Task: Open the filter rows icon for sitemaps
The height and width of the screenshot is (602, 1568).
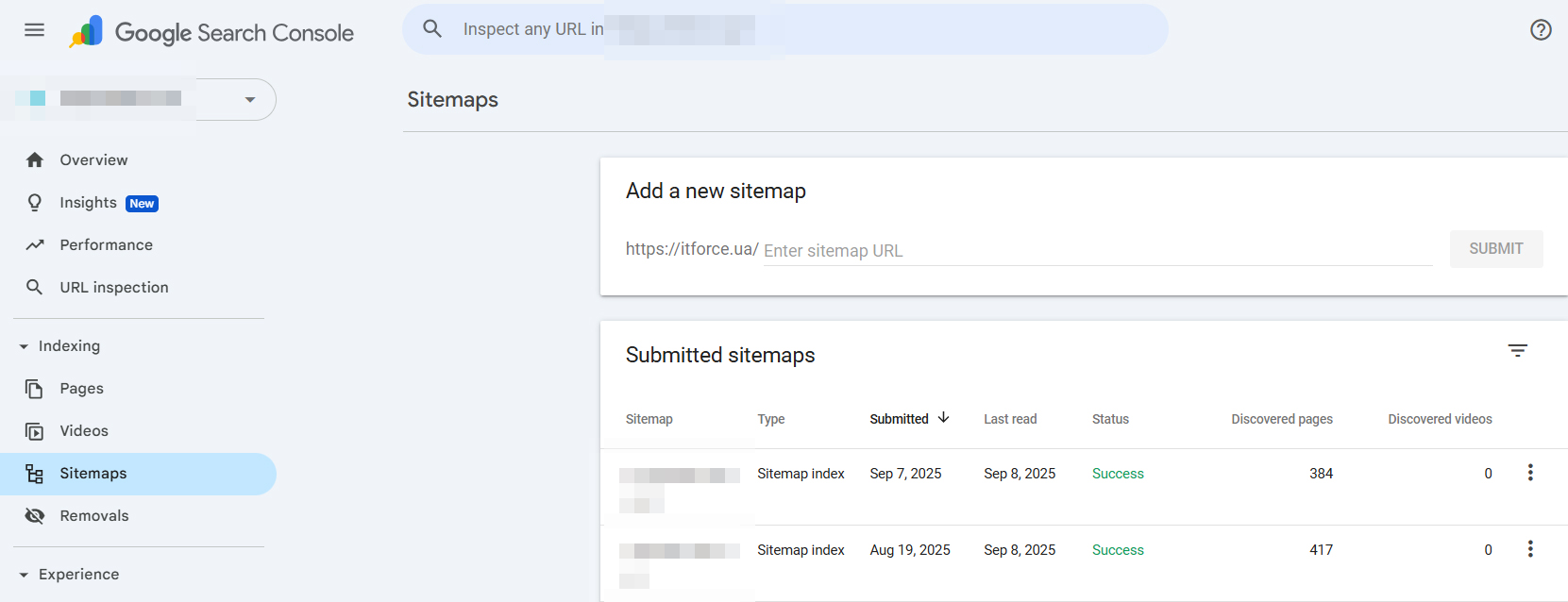Action: (1517, 351)
